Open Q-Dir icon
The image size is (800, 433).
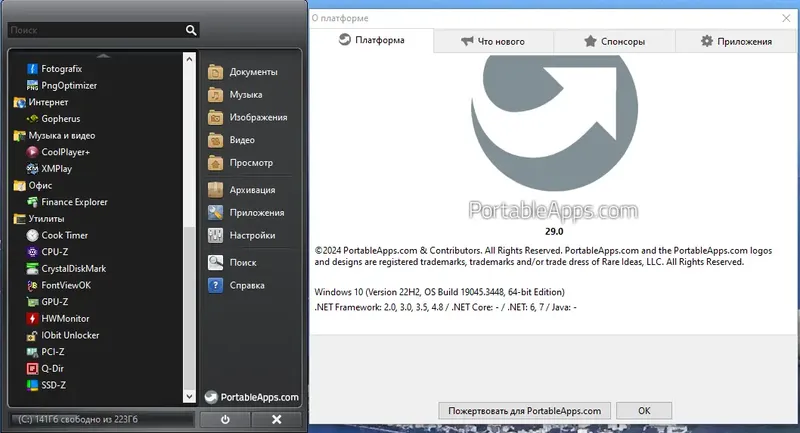point(32,368)
